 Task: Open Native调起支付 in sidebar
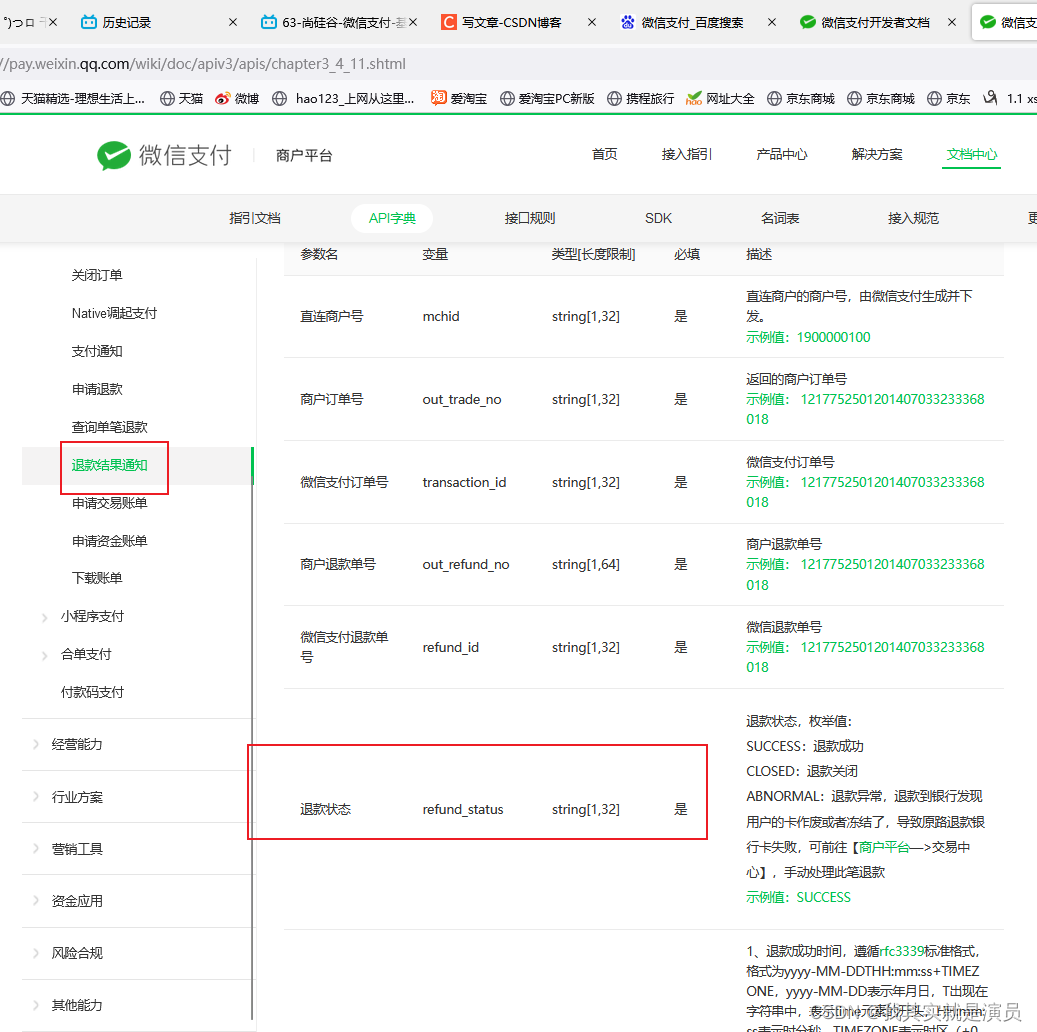click(114, 314)
